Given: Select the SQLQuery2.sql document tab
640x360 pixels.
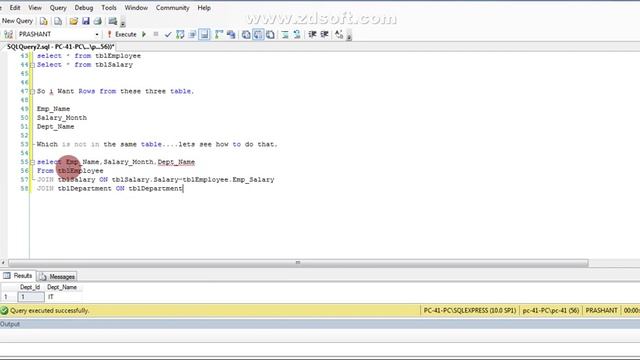Looking at the screenshot, I should pos(60,47).
